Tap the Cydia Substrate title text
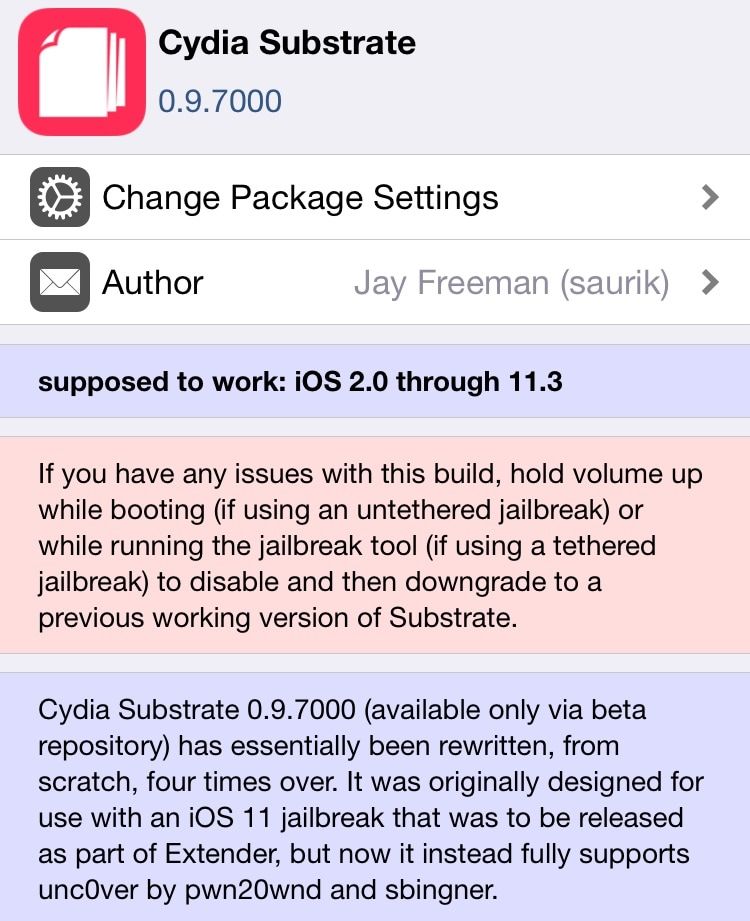This screenshot has width=750, height=921. tap(287, 44)
